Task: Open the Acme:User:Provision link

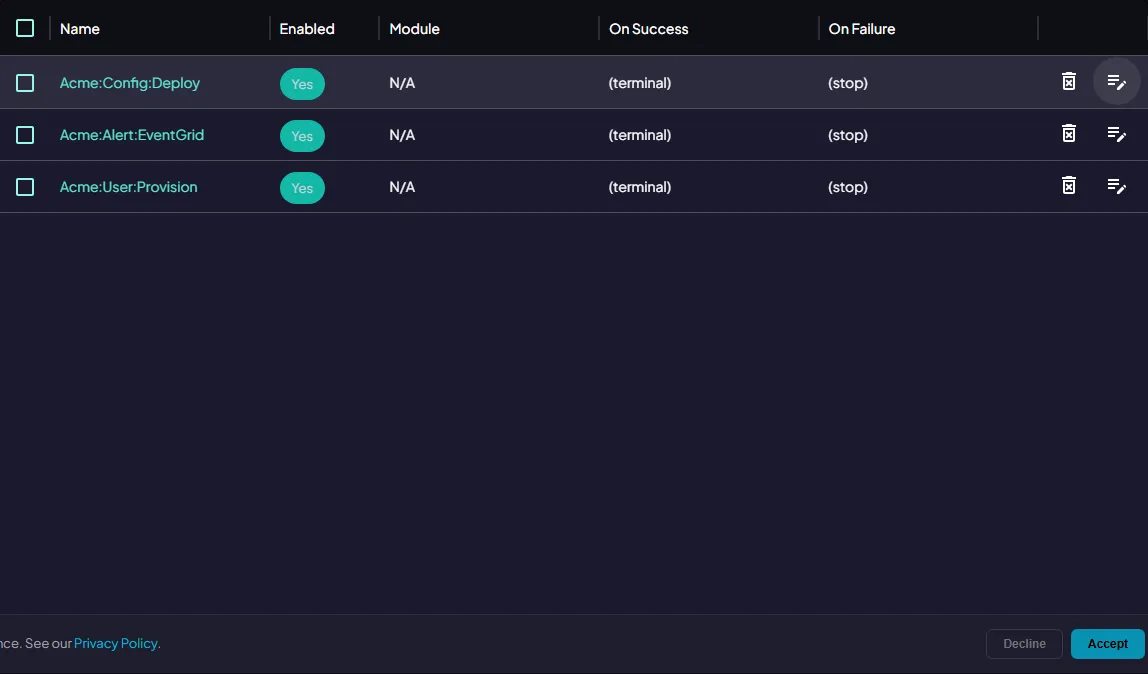Action: click(x=128, y=187)
